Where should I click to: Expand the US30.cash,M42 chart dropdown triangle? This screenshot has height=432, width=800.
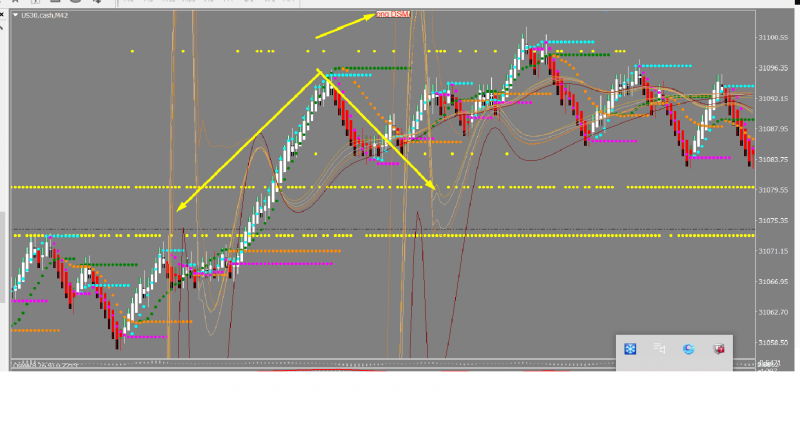[16, 15]
